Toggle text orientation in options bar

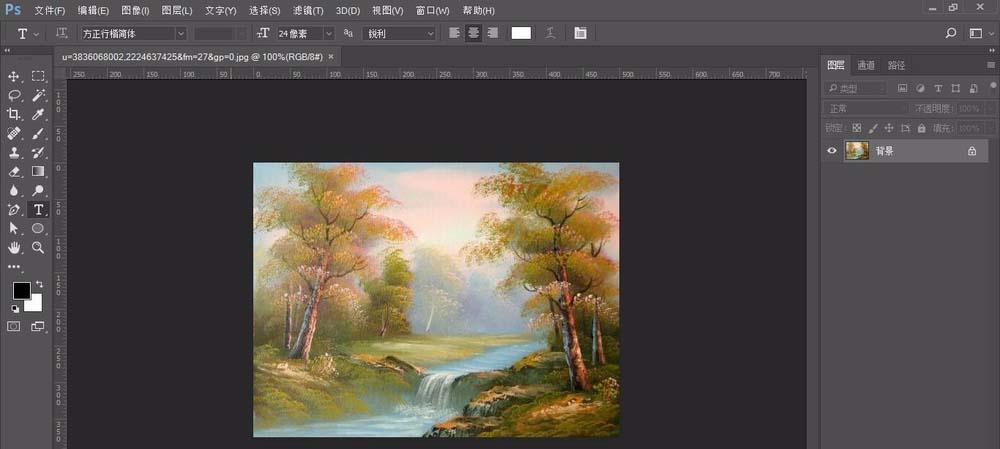[x=61, y=33]
